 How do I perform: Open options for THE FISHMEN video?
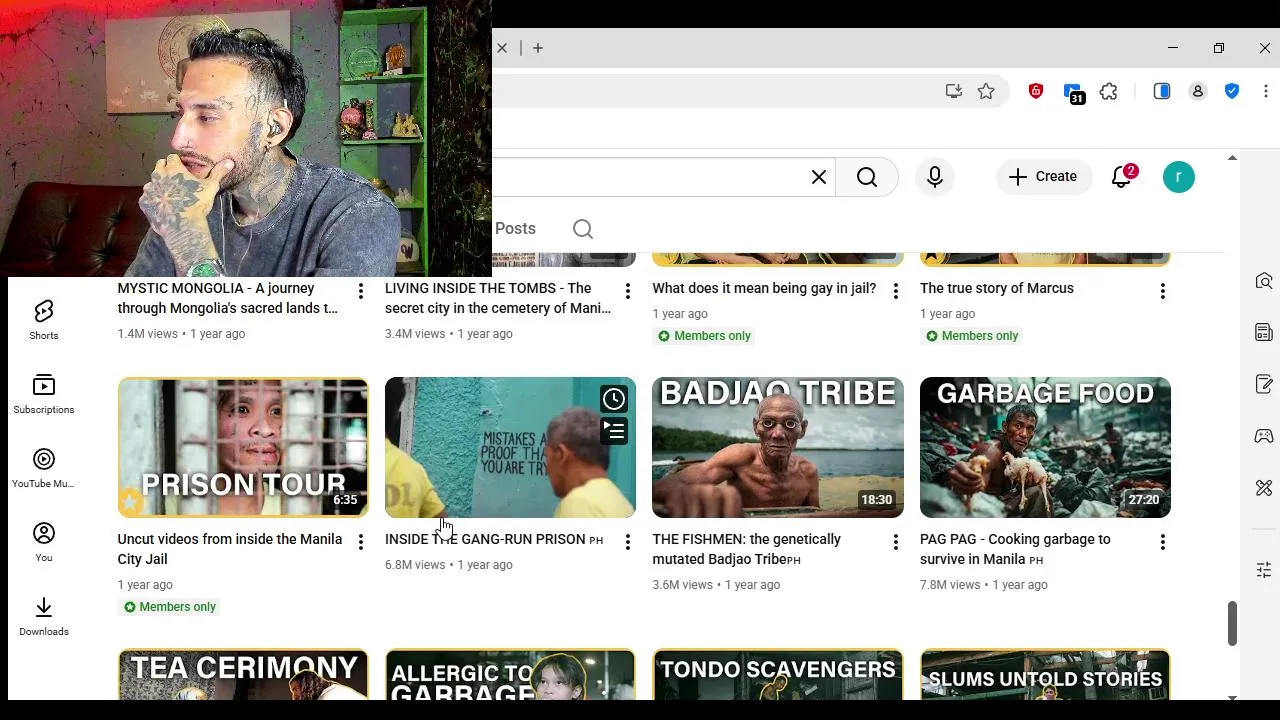[895, 542]
